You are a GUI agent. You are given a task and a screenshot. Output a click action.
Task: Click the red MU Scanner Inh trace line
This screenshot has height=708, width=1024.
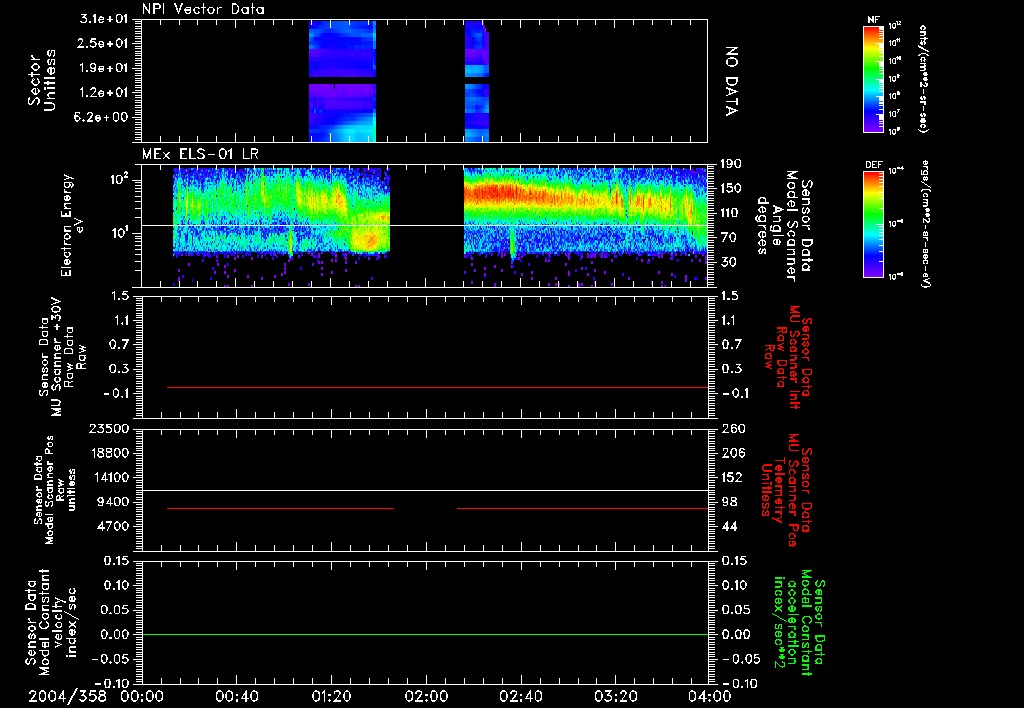[x=437, y=387]
